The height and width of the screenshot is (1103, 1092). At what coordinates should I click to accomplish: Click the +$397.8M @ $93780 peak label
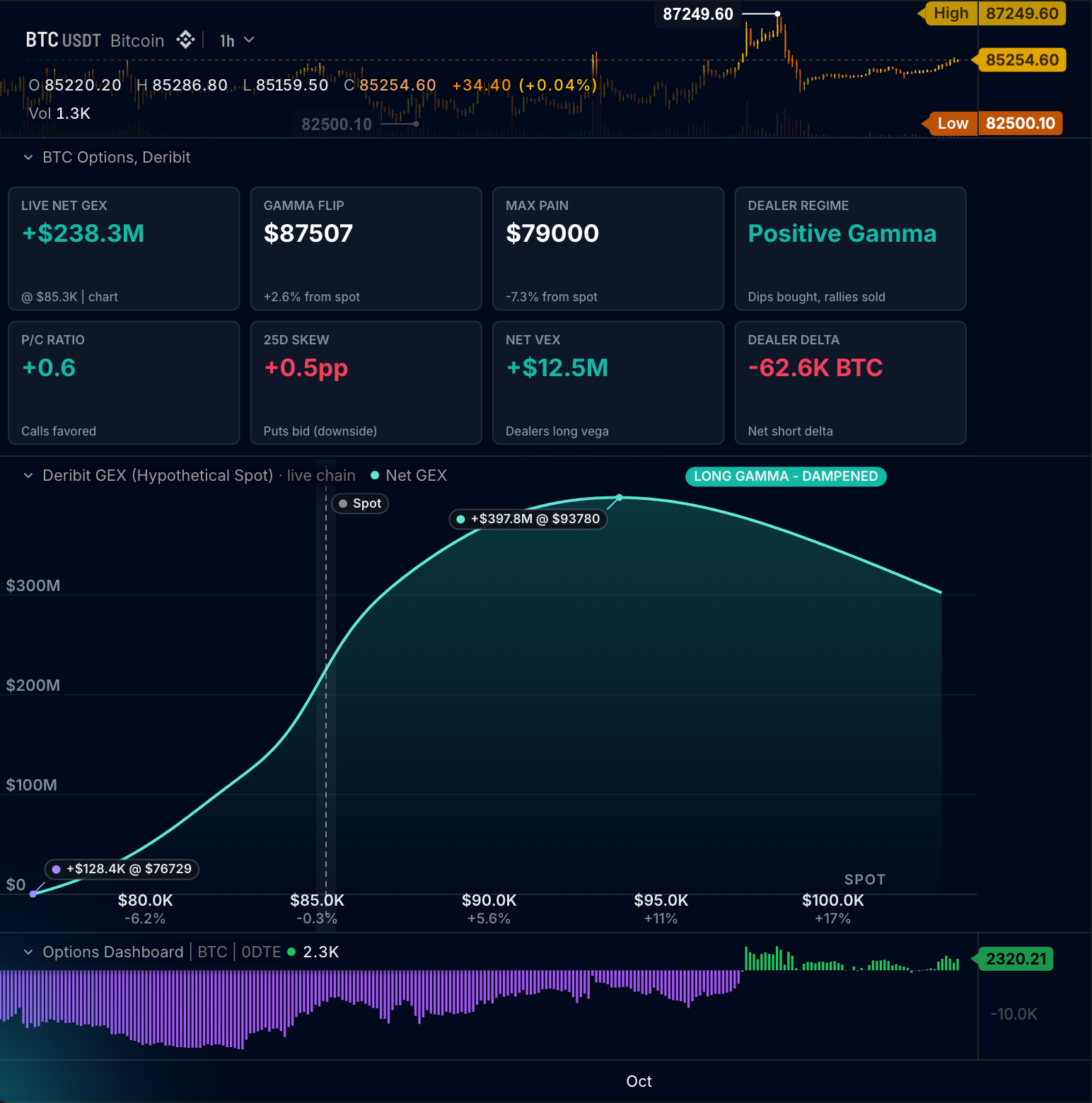pos(528,519)
